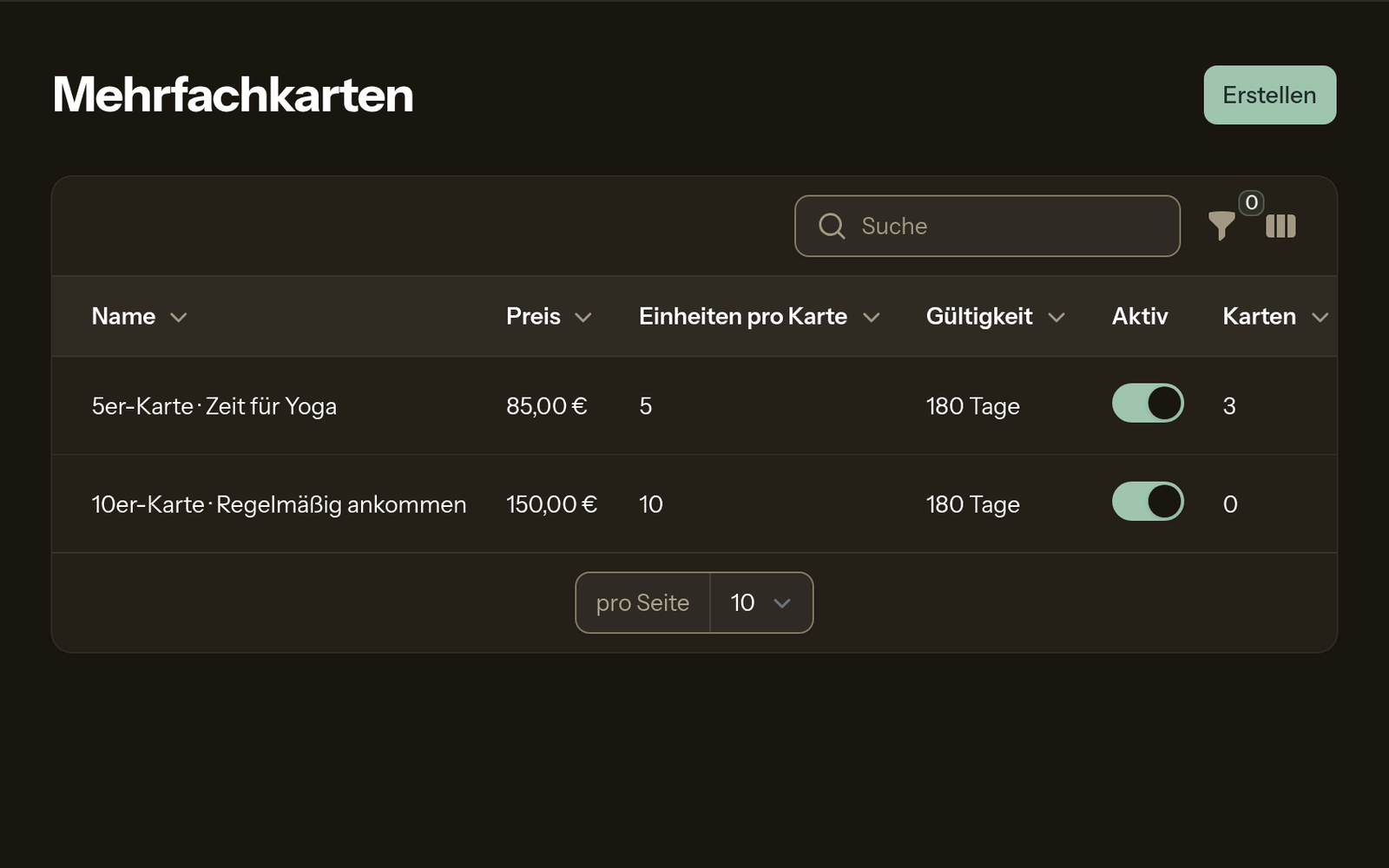
Task: Sort by Preis column chevron
Action: [x=583, y=318]
